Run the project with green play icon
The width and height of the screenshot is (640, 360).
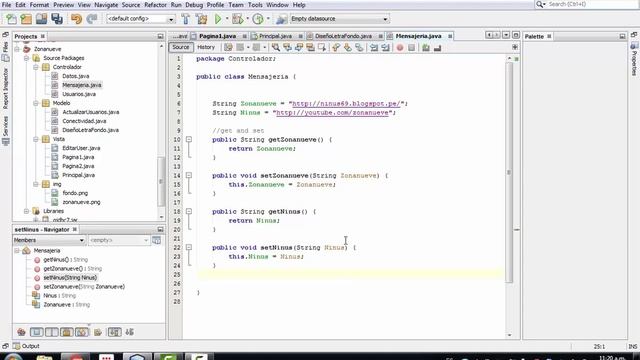[218, 19]
